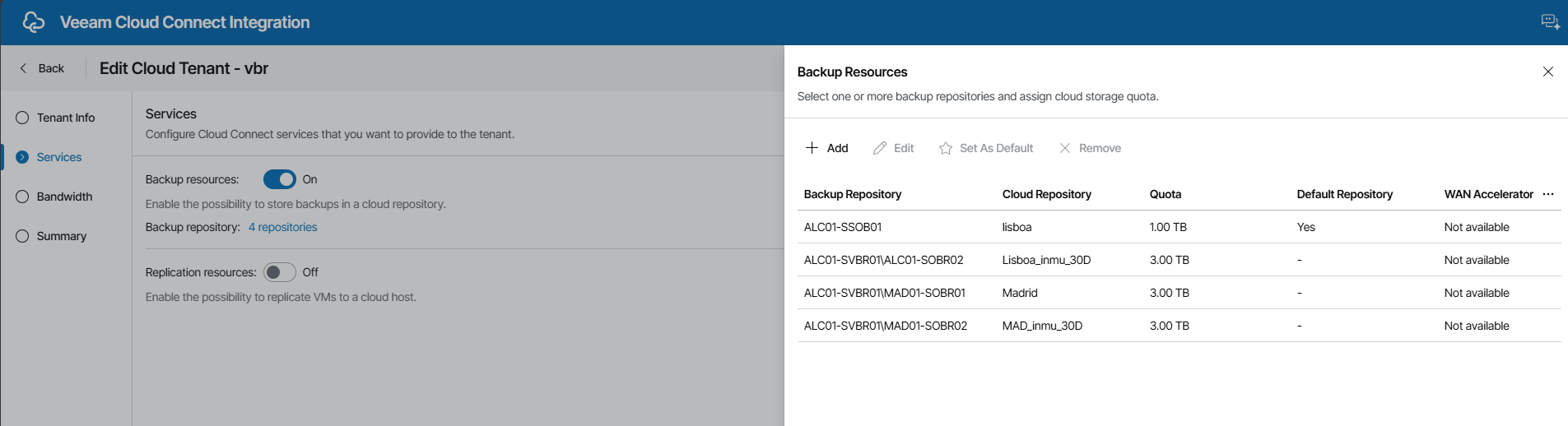
Task: Open the chat feedback icon in header
Action: coord(1550,22)
